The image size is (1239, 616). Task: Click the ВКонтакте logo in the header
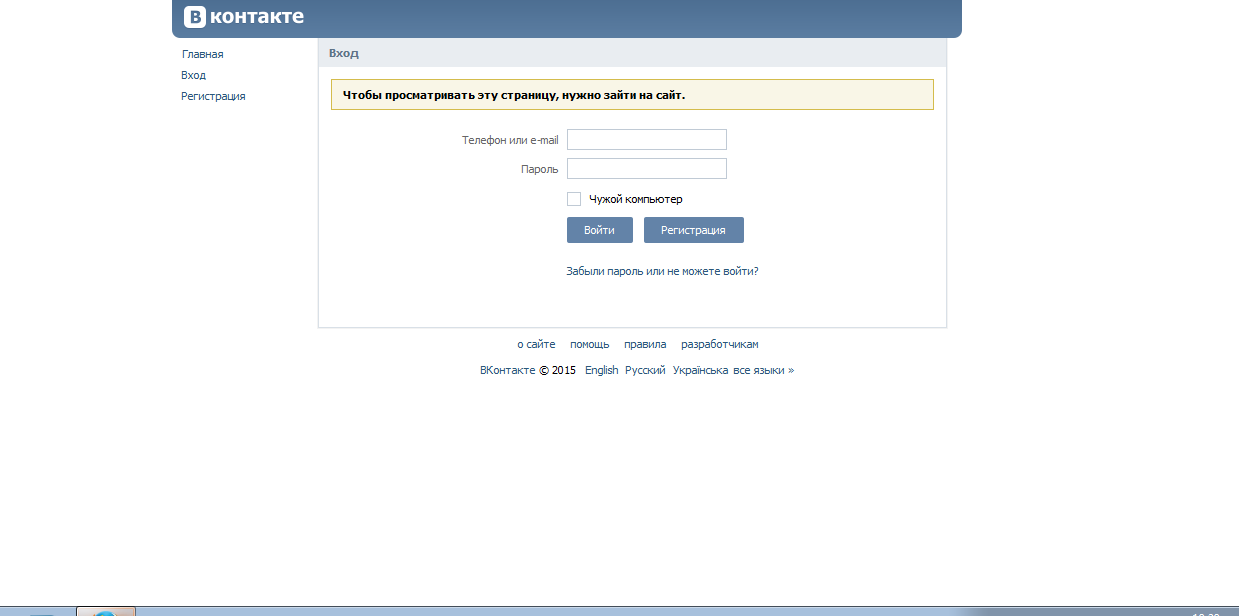point(244,17)
